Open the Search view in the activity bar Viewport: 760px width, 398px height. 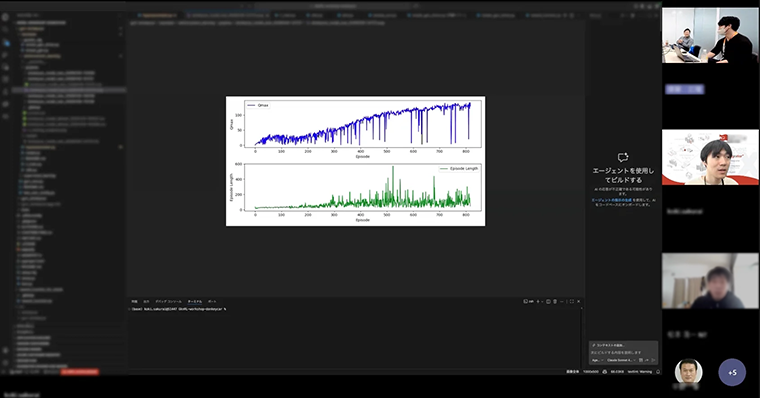(x=5, y=30)
